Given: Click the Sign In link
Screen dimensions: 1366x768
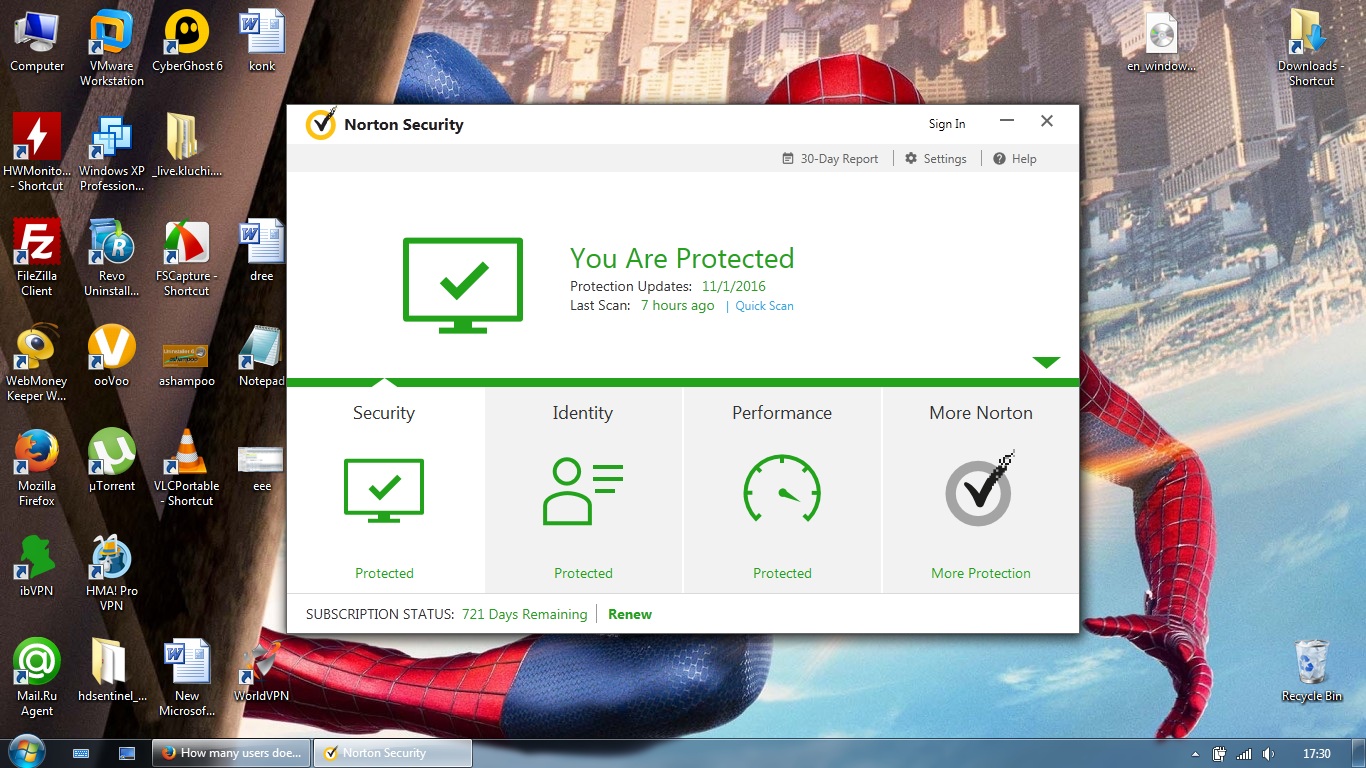Looking at the screenshot, I should tap(947, 124).
